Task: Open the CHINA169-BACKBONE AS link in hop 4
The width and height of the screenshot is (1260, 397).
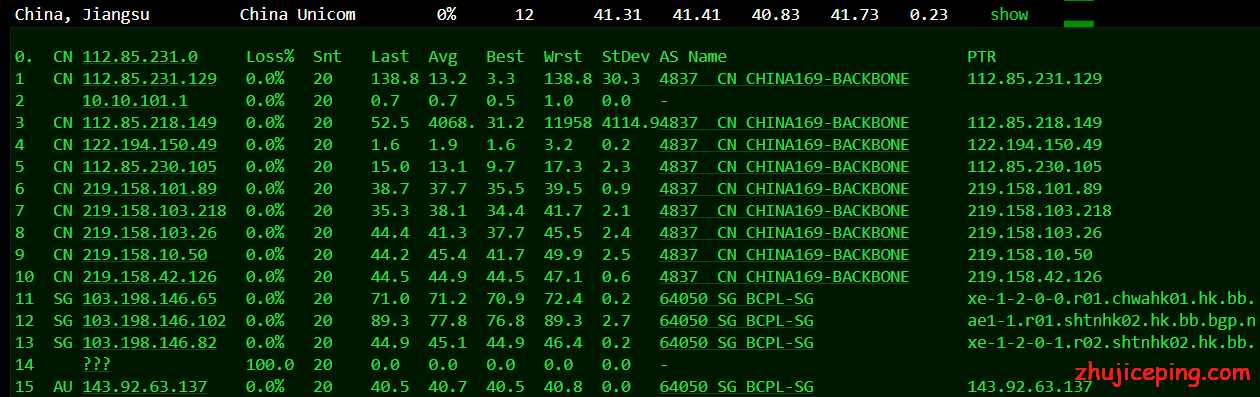Action: click(784, 145)
